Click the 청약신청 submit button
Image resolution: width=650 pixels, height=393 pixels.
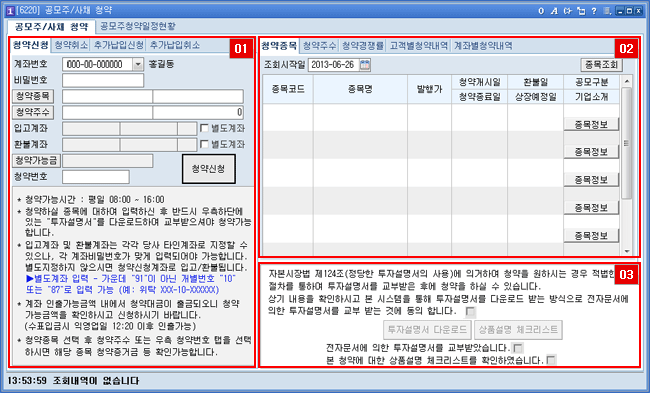(209, 169)
